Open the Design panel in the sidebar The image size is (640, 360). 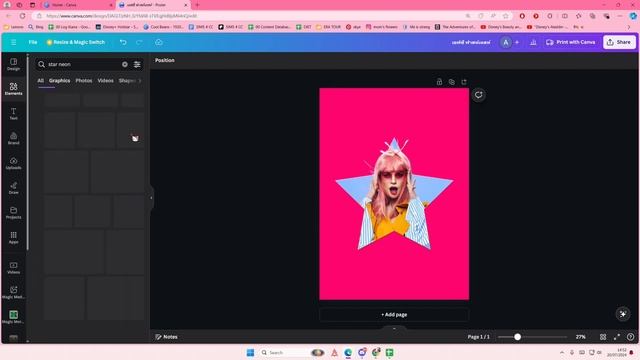(x=13, y=64)
